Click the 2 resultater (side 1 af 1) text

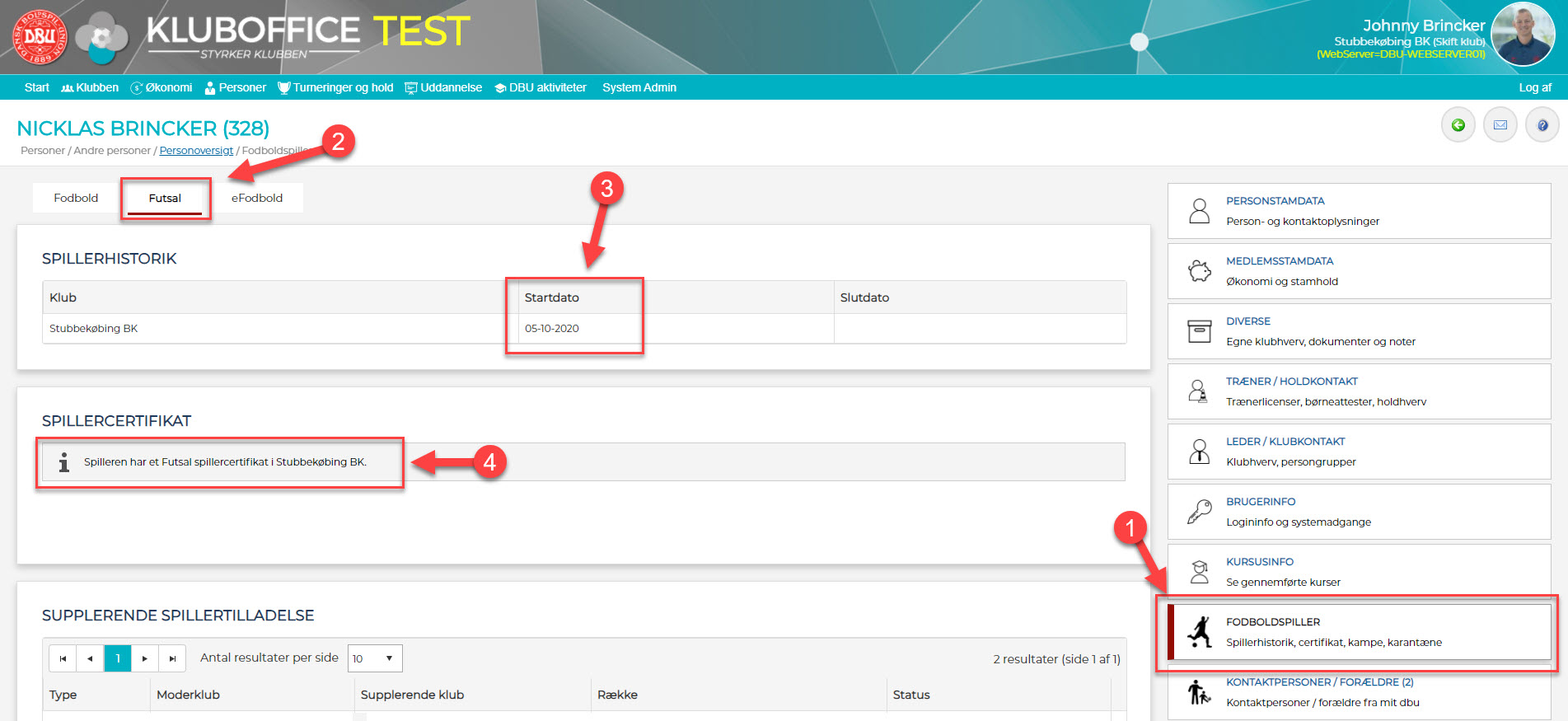click(x=1056, y=659)
